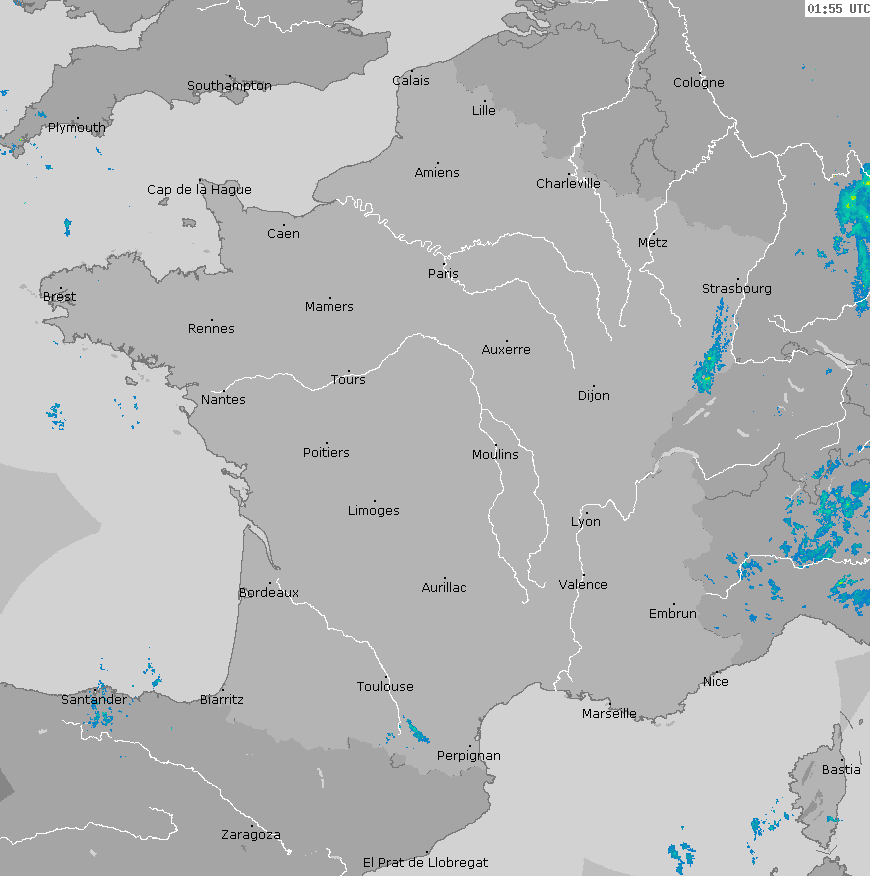Select the Paris city label
Viewport: 870px width, 876px height.
pyautogui.click(x=443, y=274)
